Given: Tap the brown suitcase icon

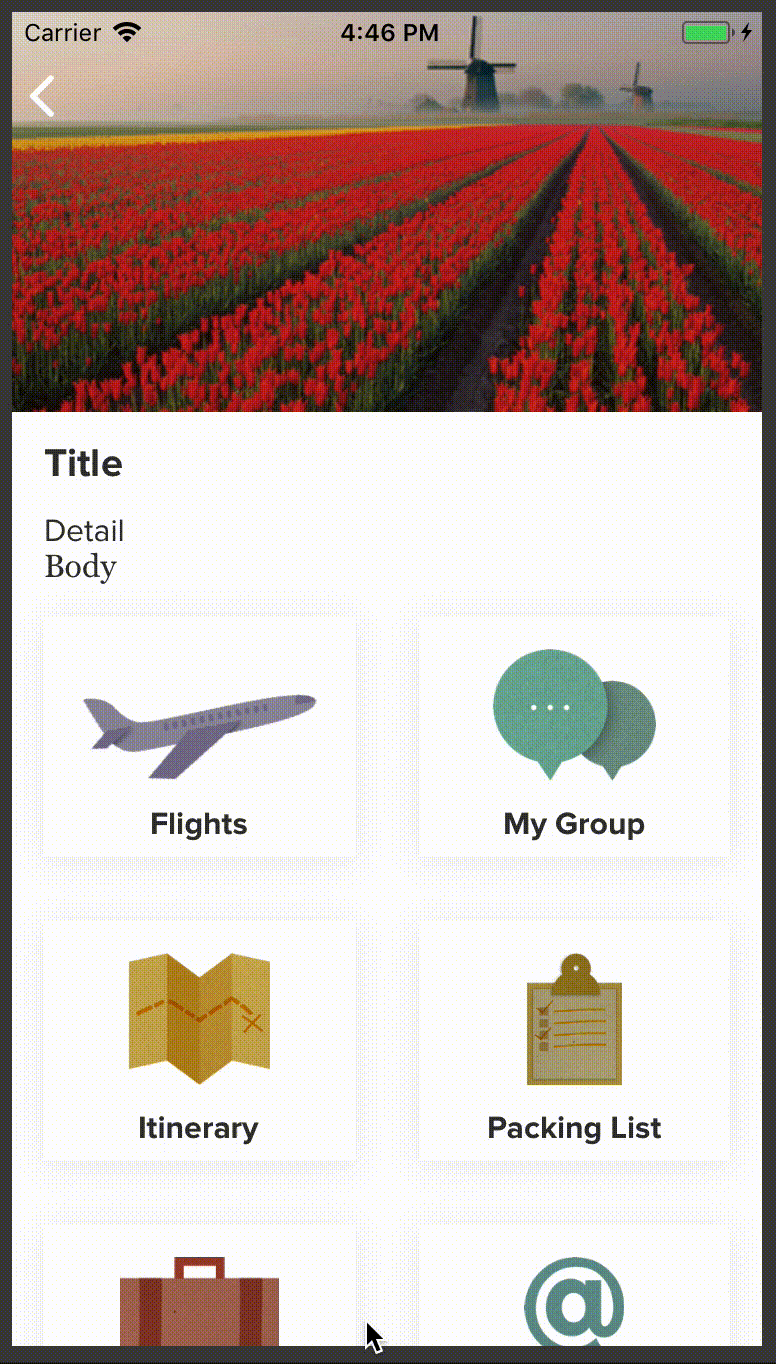Looking at the screenshot, I should (199, 1300).
